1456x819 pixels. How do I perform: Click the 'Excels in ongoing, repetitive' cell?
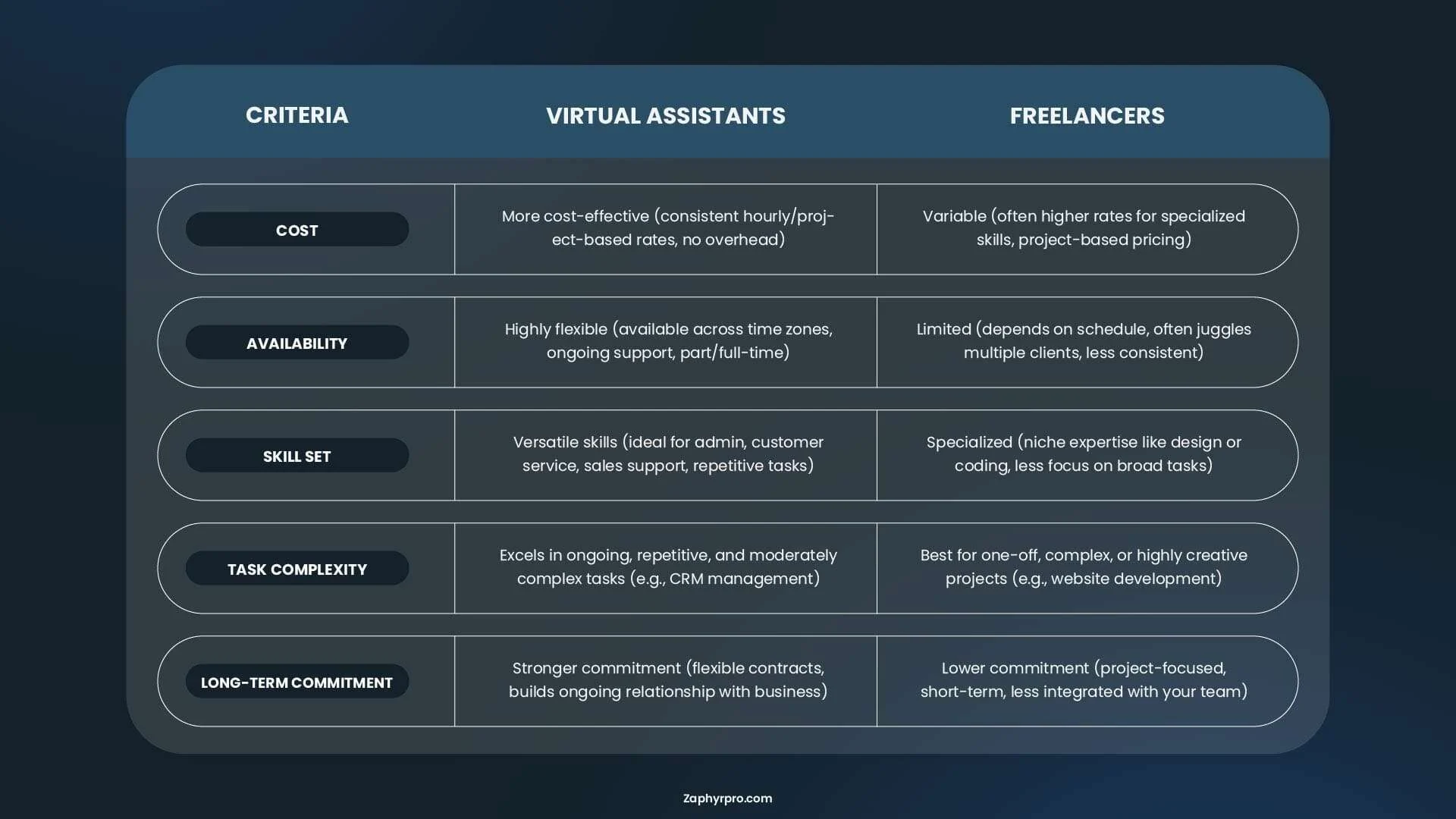coord(666,568)
